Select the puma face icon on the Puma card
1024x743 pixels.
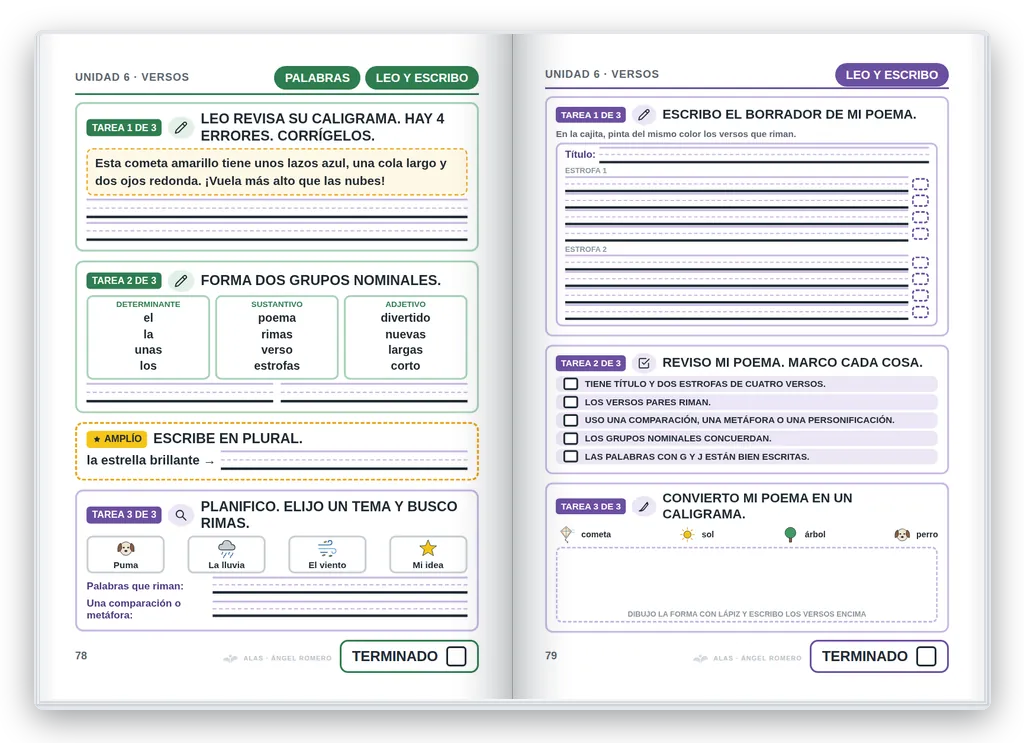pyautogui.click(x=125, y=548)
